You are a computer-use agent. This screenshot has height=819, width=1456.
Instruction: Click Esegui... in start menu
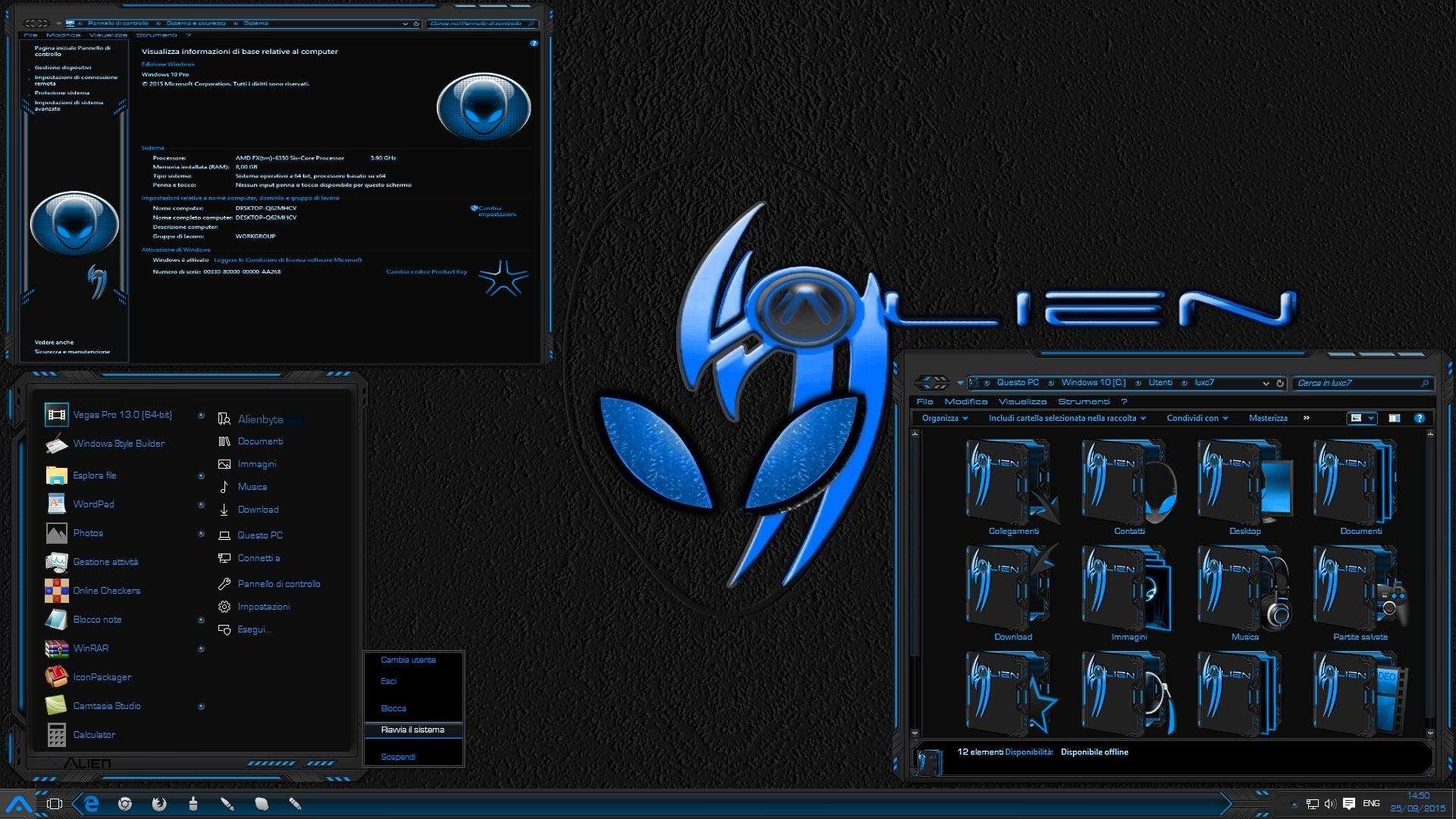pos(253,629)
